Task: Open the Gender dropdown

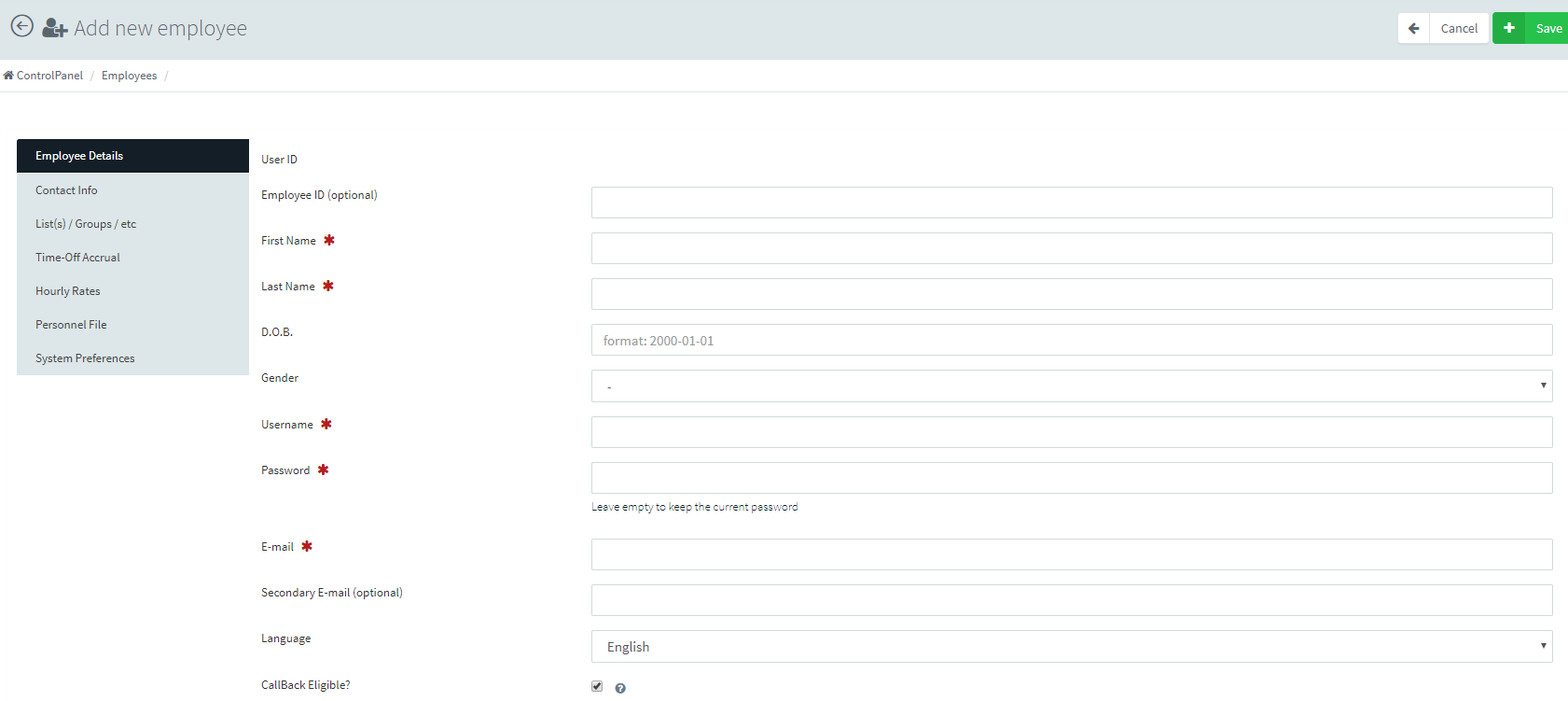Action: coord(1072,386)
